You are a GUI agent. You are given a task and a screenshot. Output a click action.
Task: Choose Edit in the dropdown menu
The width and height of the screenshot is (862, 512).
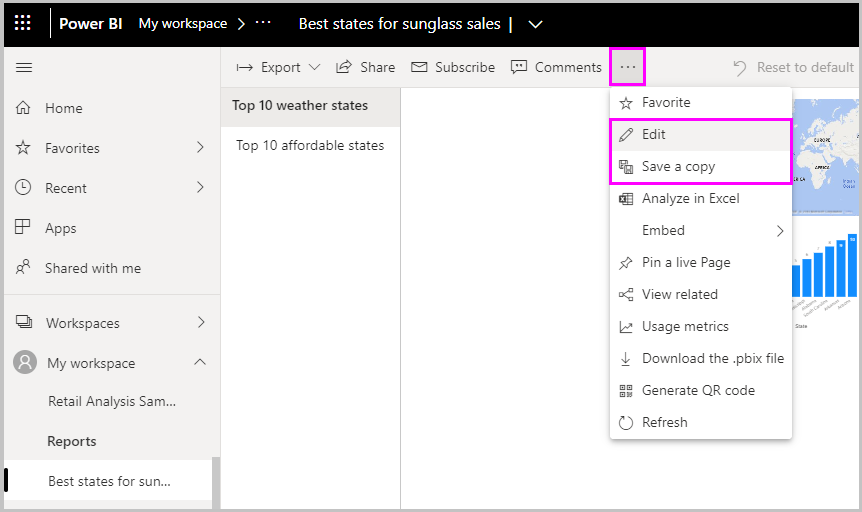click(x=700, y=135)
